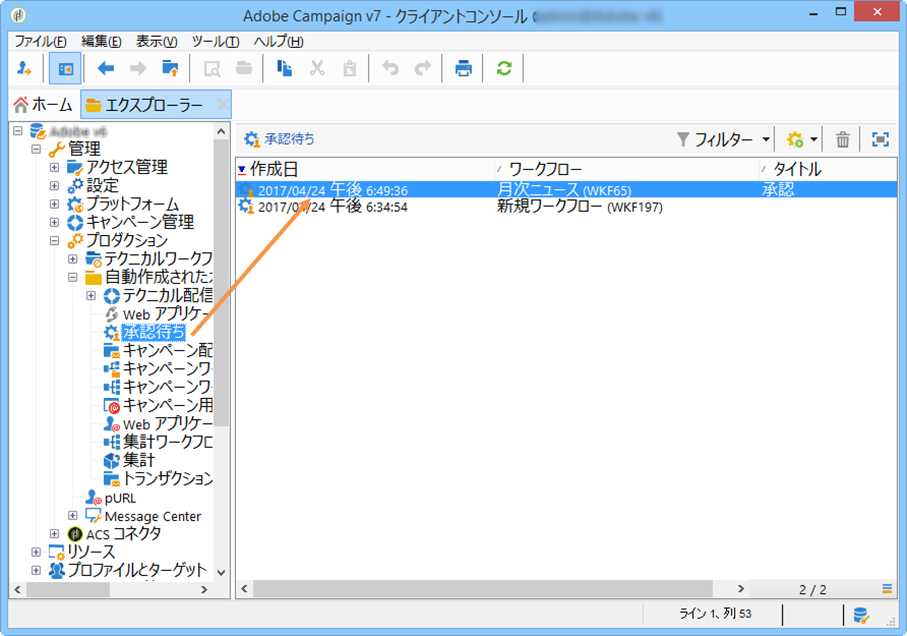The image size is (907, 636).
Task: Sort by the 作成日 column header
Action: pyautogui.click(x=366, y=169)
